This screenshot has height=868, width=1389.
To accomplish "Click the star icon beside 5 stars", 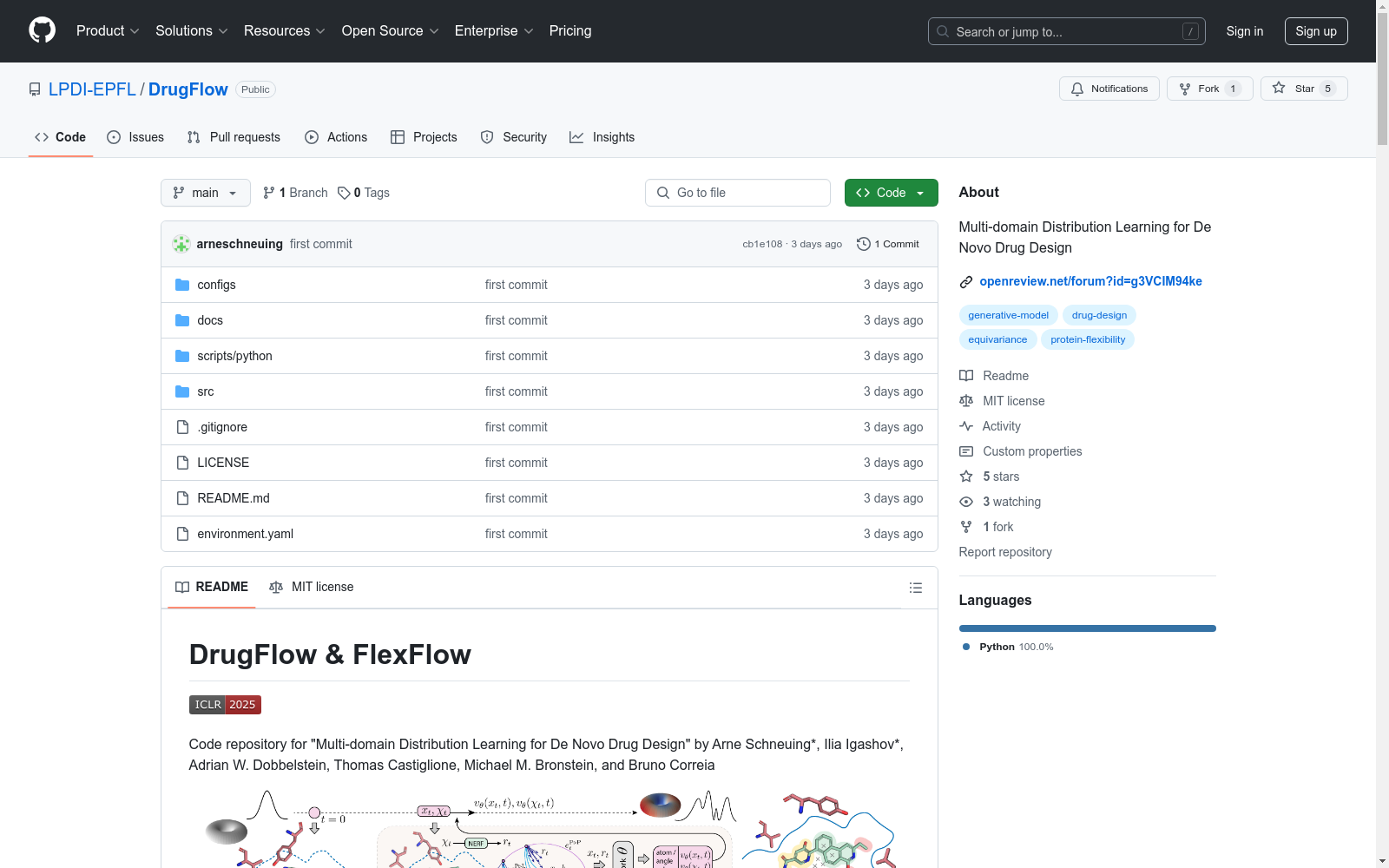I will 966,477.
